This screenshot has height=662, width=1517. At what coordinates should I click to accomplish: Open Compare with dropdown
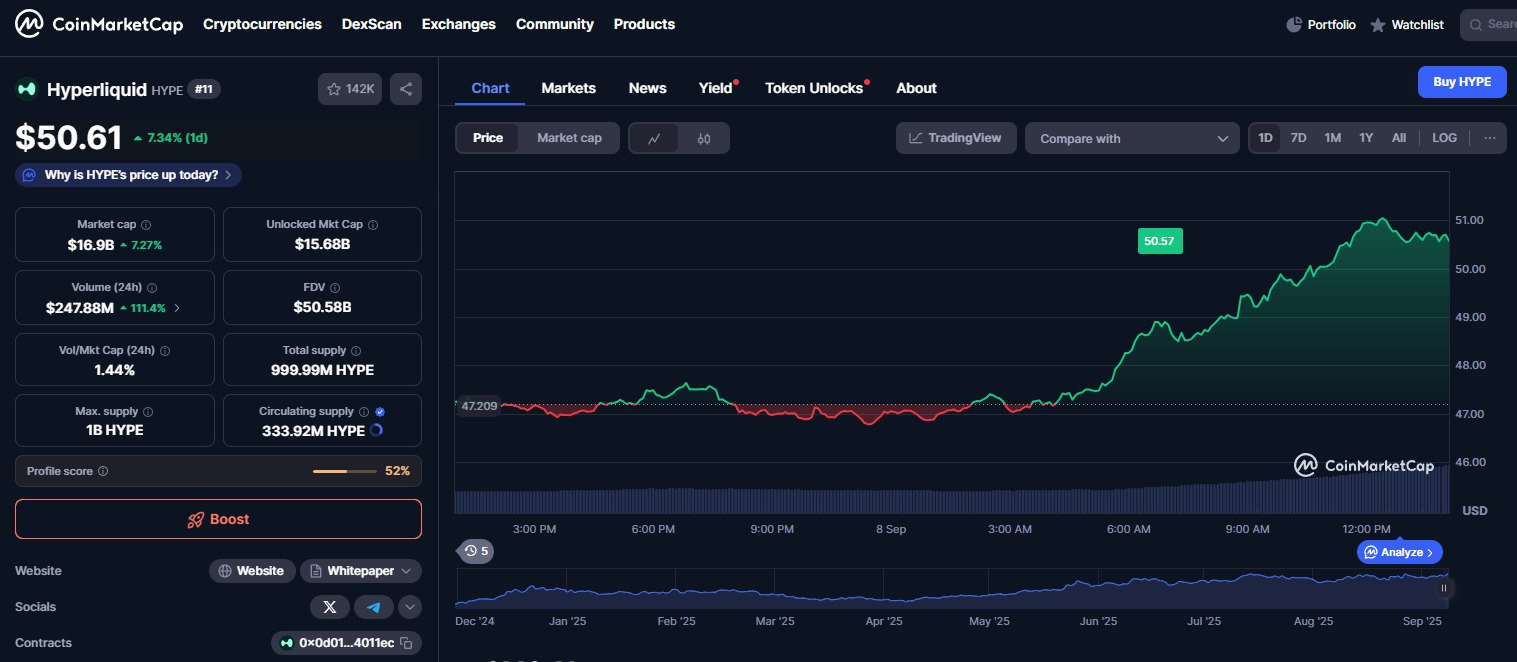tap(1132, 138)
